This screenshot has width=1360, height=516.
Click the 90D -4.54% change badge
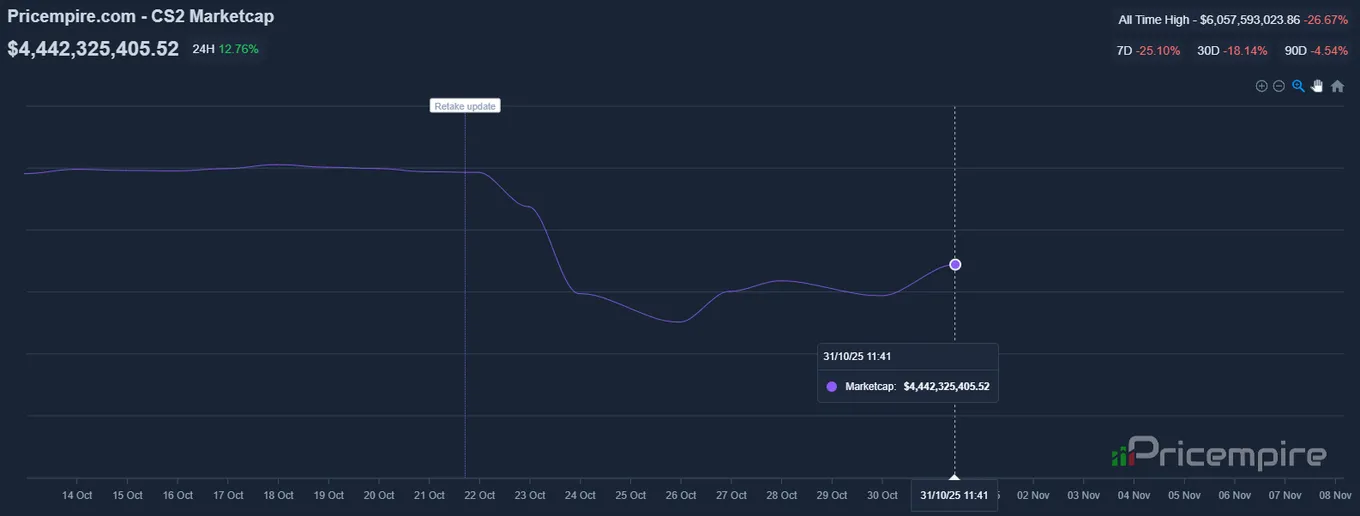1316,50
